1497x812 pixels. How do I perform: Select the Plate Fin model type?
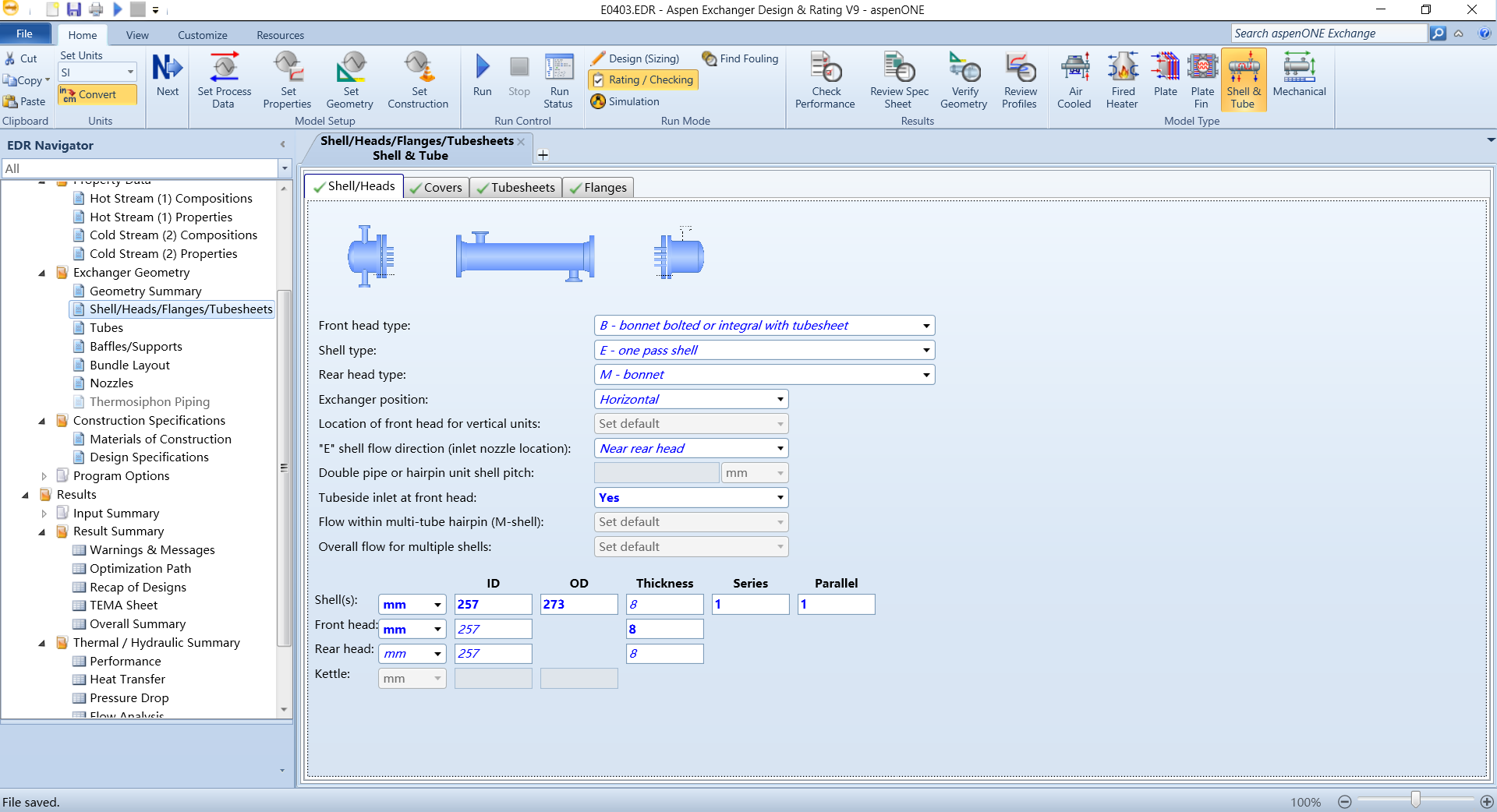point(1202,80)
